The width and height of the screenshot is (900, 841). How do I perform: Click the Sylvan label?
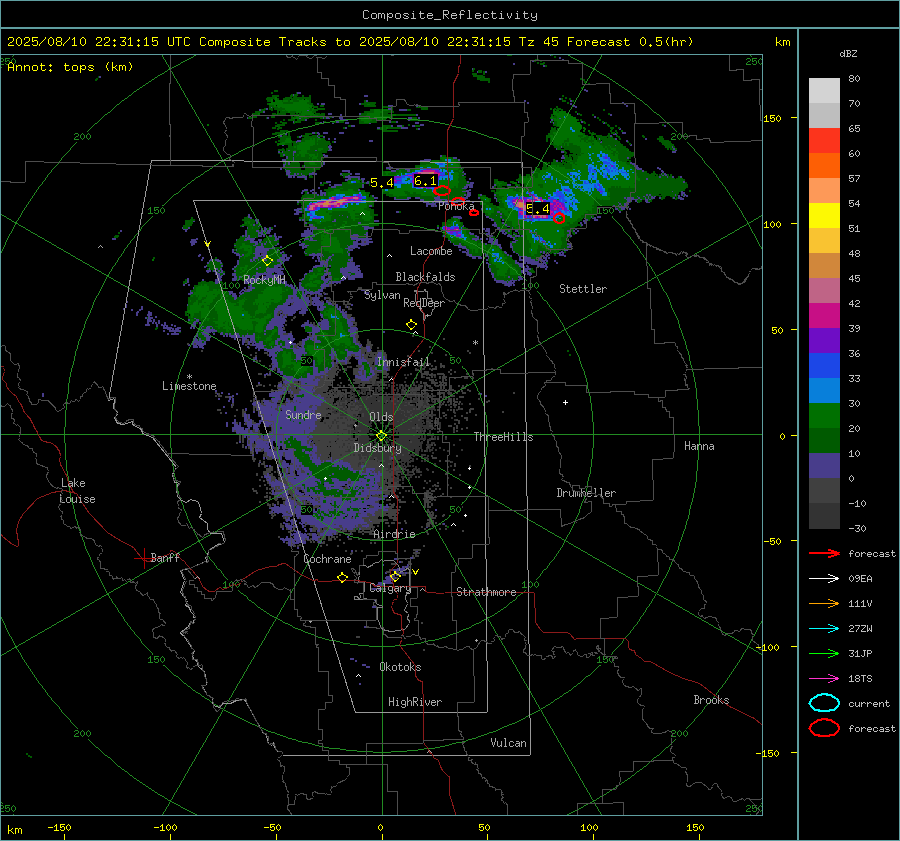tap(382, 296)
